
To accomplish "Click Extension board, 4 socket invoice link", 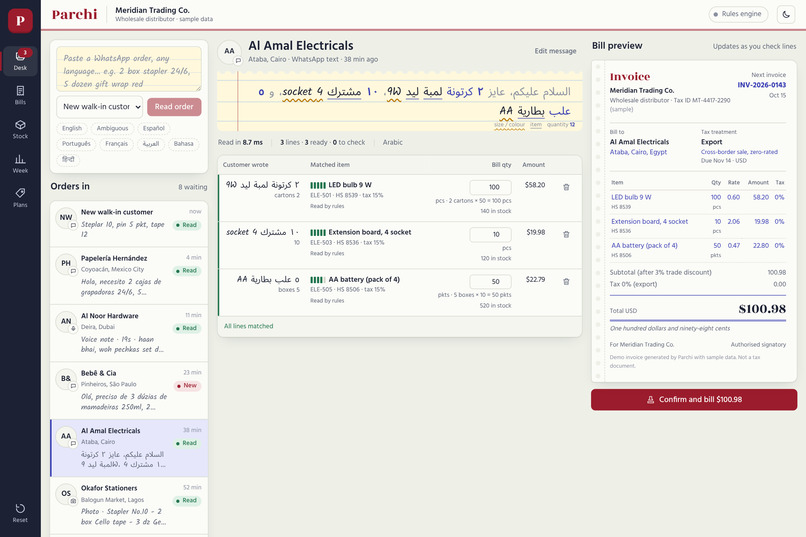I will [x=649, y=221].
